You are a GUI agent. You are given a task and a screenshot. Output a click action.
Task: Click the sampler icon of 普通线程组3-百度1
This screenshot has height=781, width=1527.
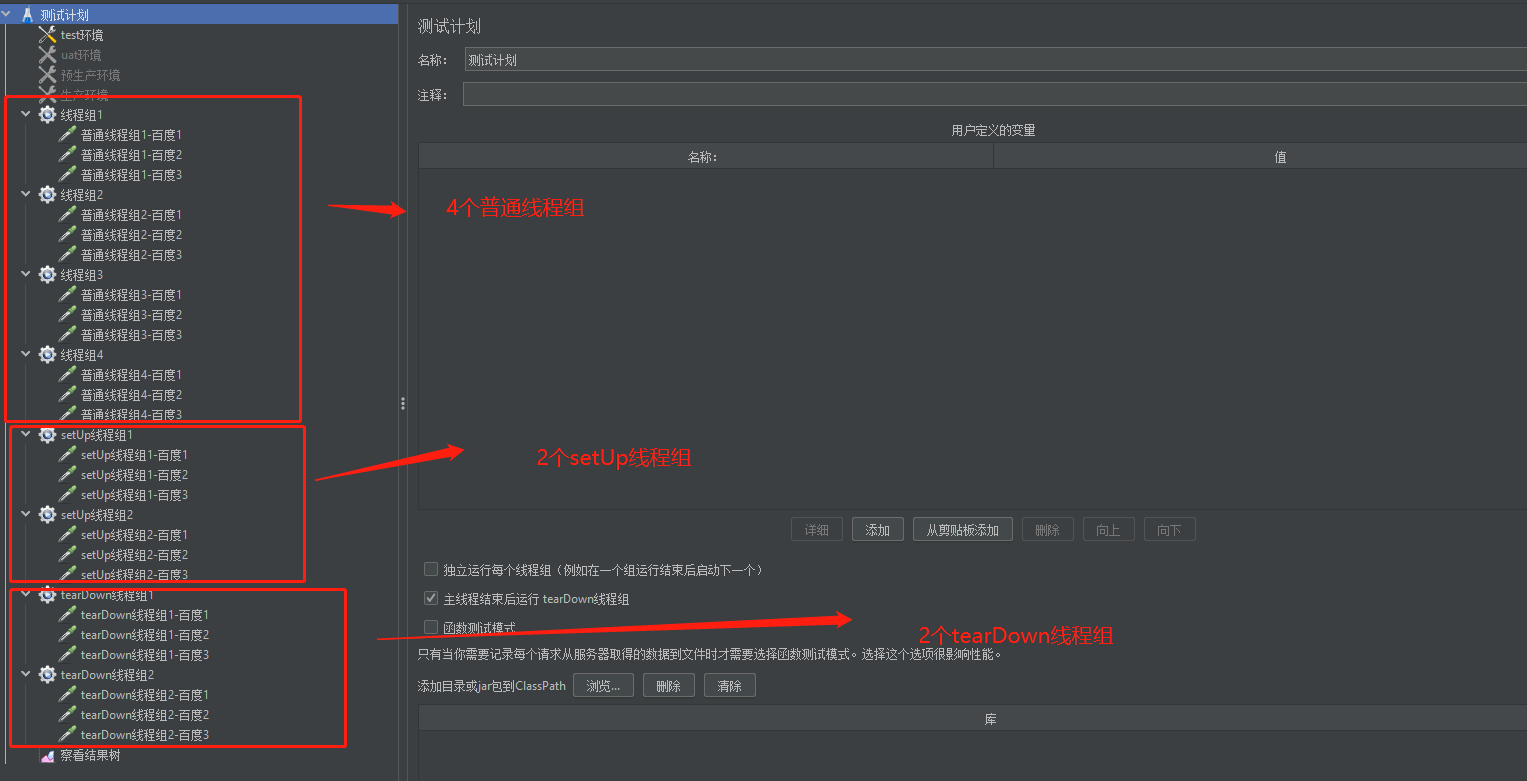67,295
